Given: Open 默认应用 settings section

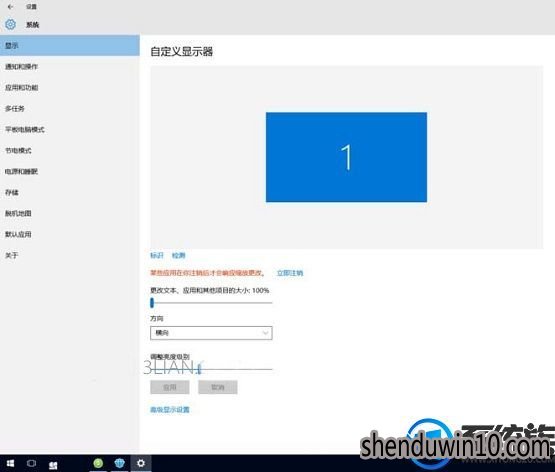Looking at the screenshot, I should [70, 234].
